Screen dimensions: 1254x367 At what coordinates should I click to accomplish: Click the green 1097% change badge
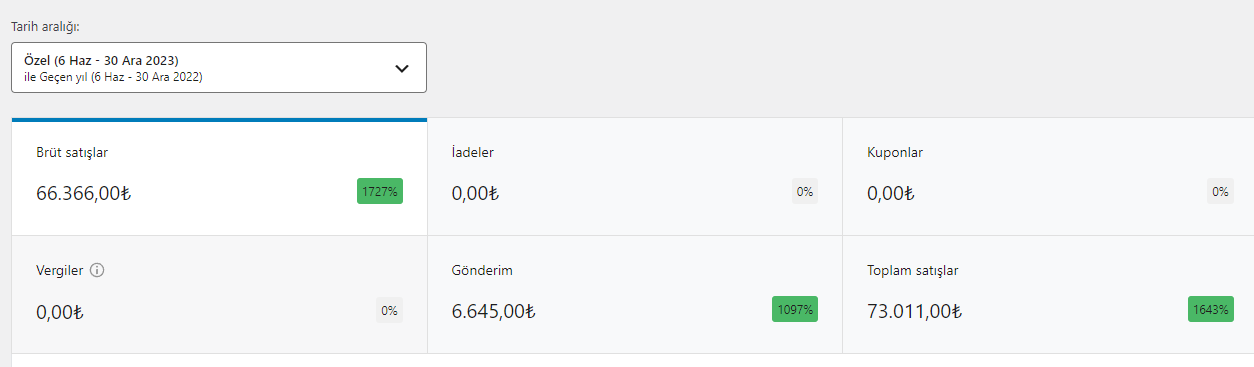click(795, 309)
